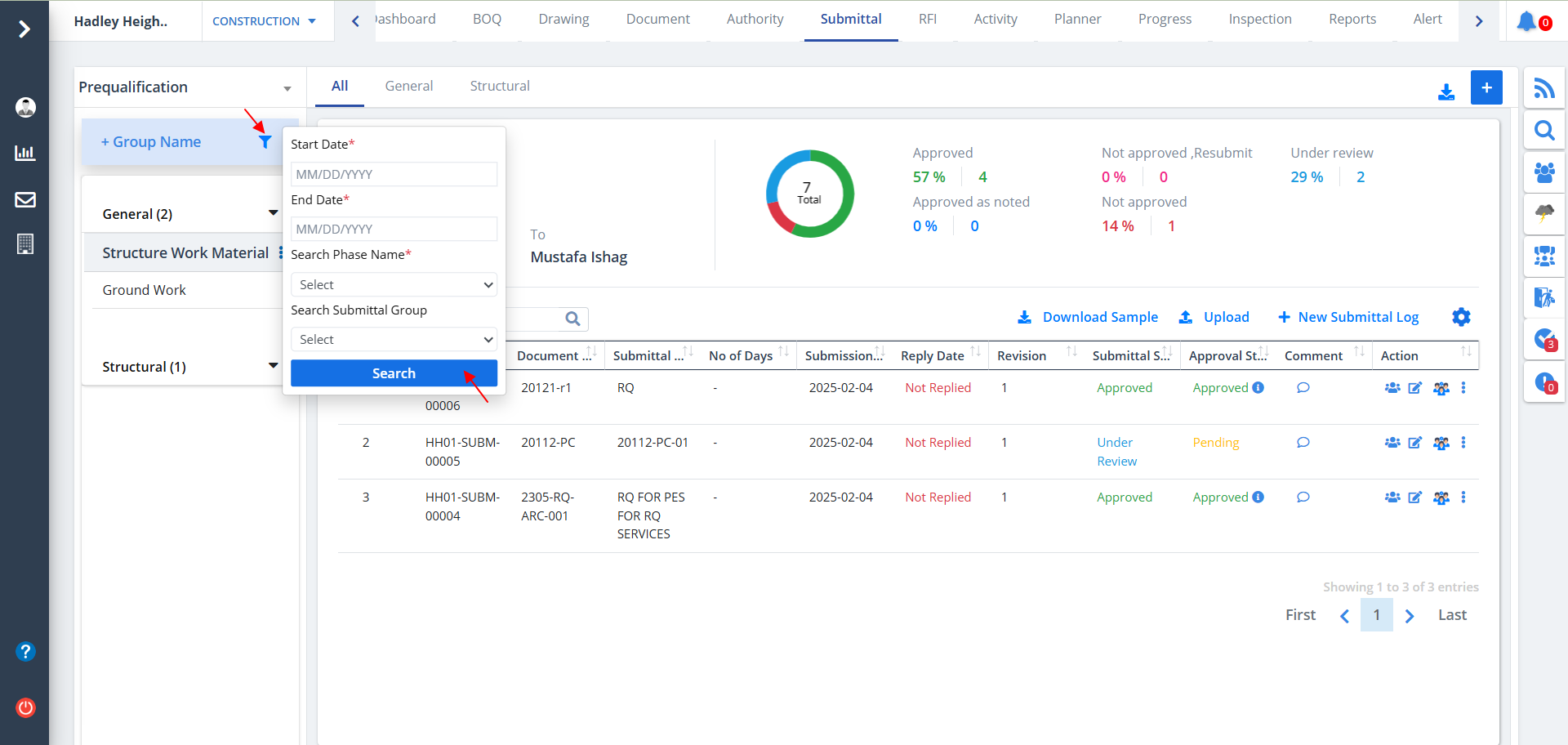Open the RFI menu tab
This screenshot has width=1568, height=745.
[x=927, y=20]
